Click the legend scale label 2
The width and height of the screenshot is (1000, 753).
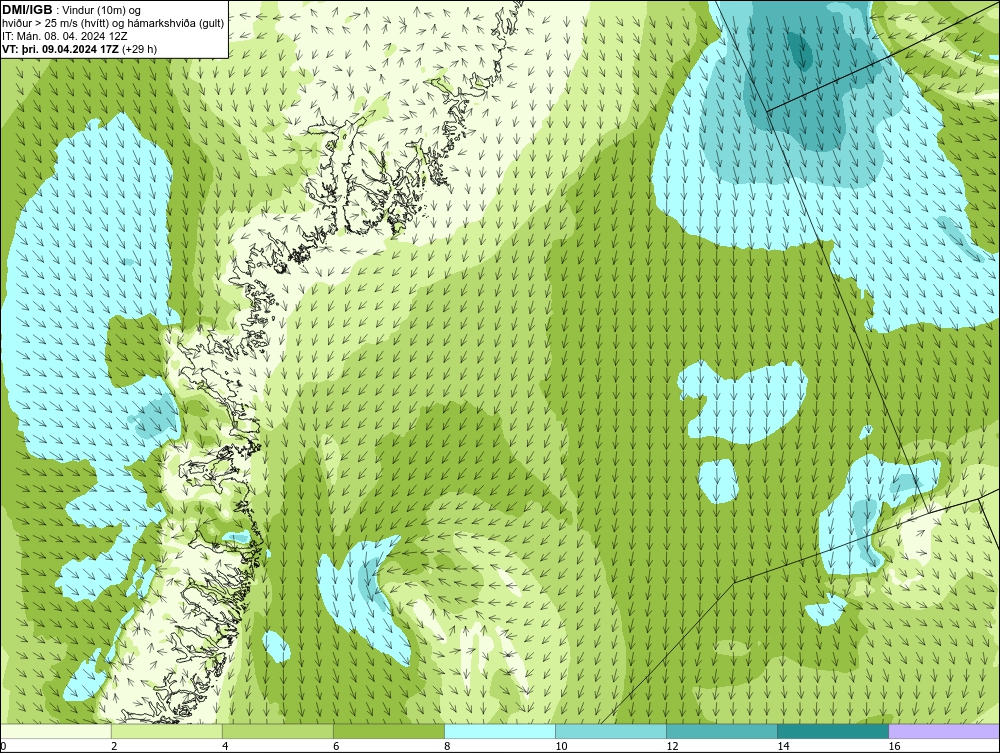point(114,746)
